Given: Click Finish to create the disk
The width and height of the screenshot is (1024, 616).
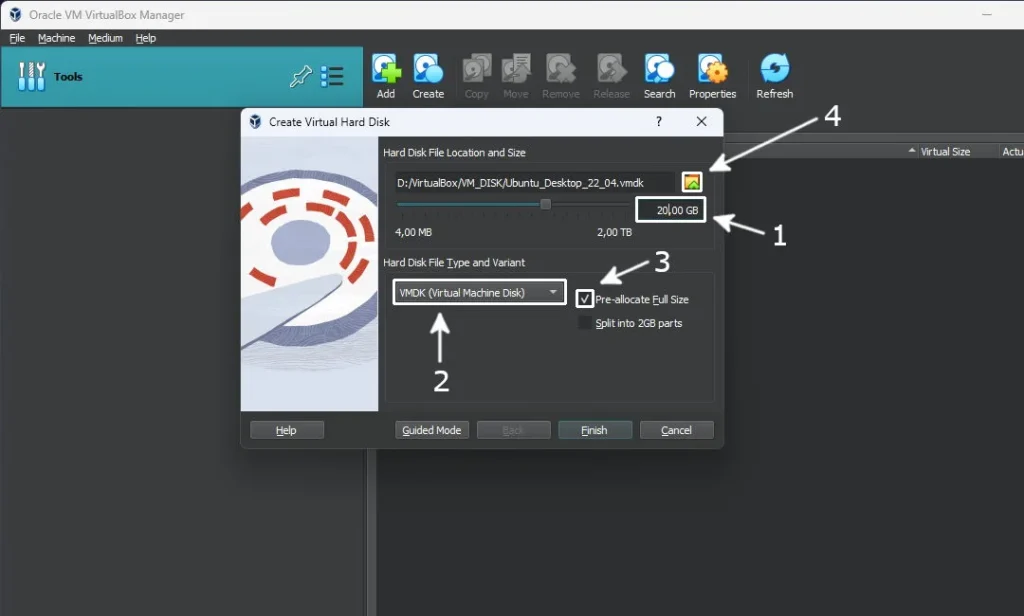Looking at the screenshot, I should tap(595, 430).
